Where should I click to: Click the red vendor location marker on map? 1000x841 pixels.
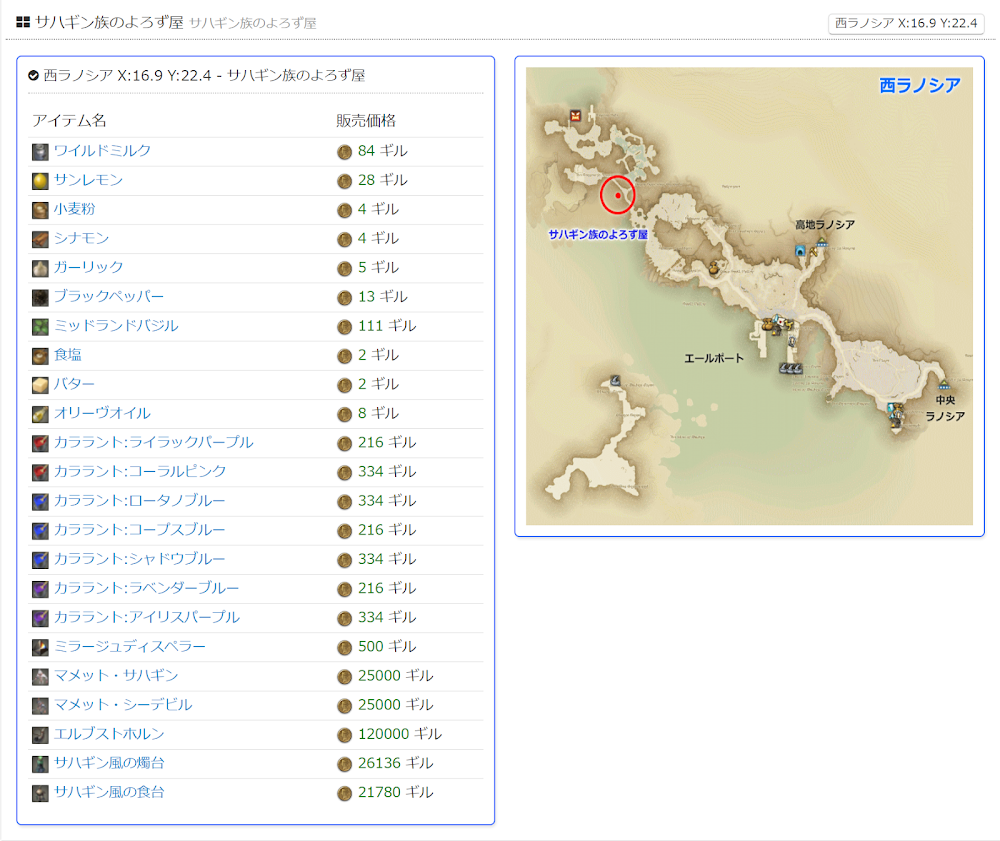[x=617, y=195]
